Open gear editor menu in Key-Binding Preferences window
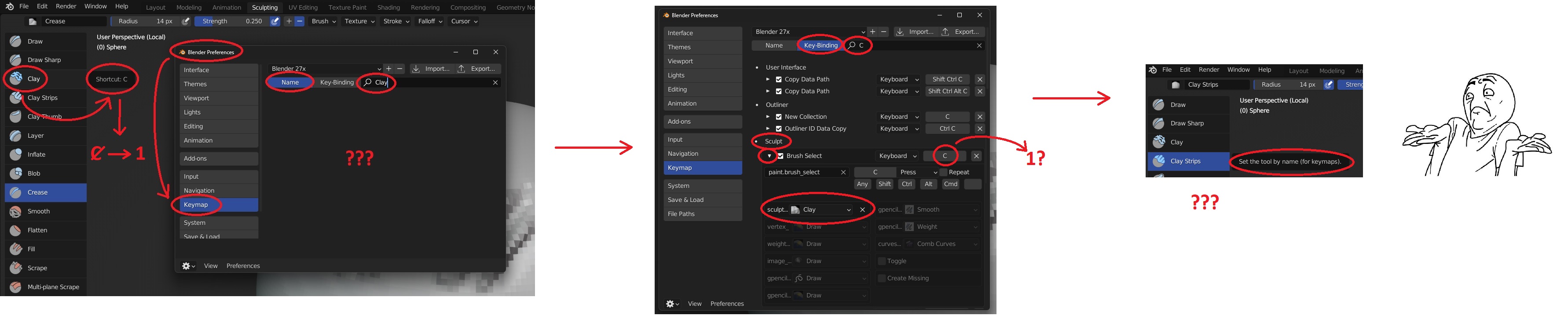This screenshot has height=323, width=1568. click(x=673, y=304)
